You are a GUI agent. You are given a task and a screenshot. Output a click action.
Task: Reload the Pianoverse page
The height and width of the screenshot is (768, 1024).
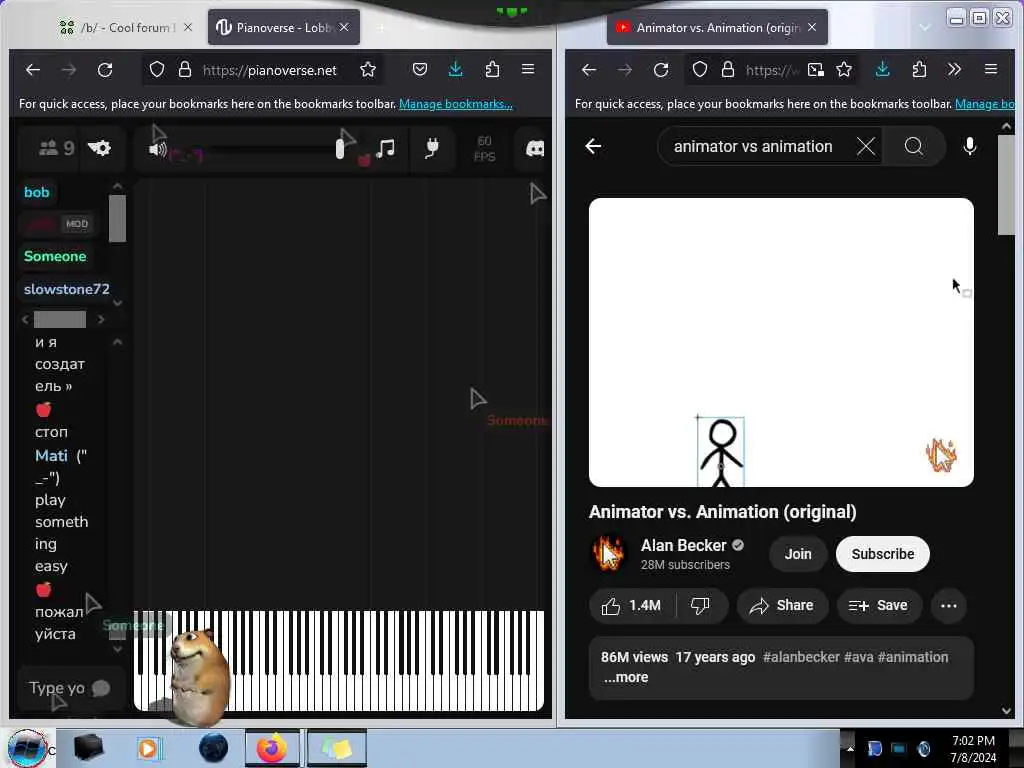(105, 70)
